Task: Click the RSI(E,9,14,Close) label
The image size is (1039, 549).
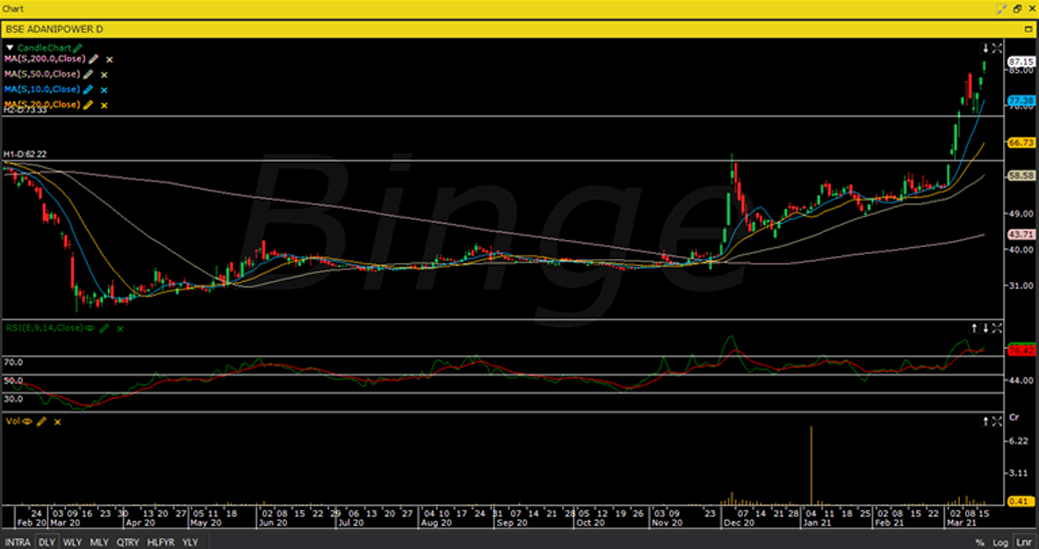Action: pos(44,328)
